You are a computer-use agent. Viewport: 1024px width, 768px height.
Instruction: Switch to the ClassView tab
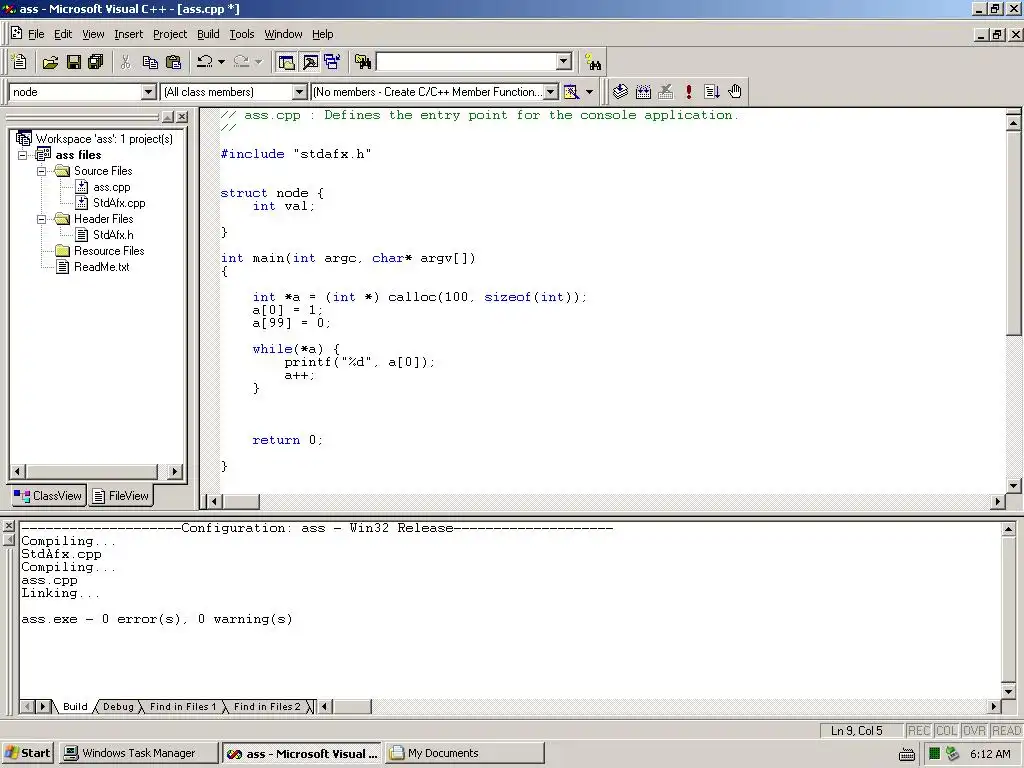[x=48, y=496]
